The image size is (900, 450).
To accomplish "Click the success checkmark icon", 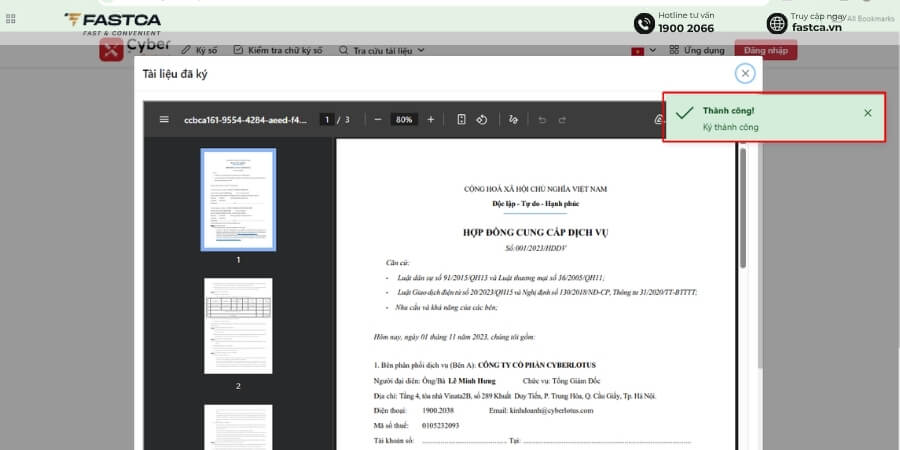I will tap(684, 113).
